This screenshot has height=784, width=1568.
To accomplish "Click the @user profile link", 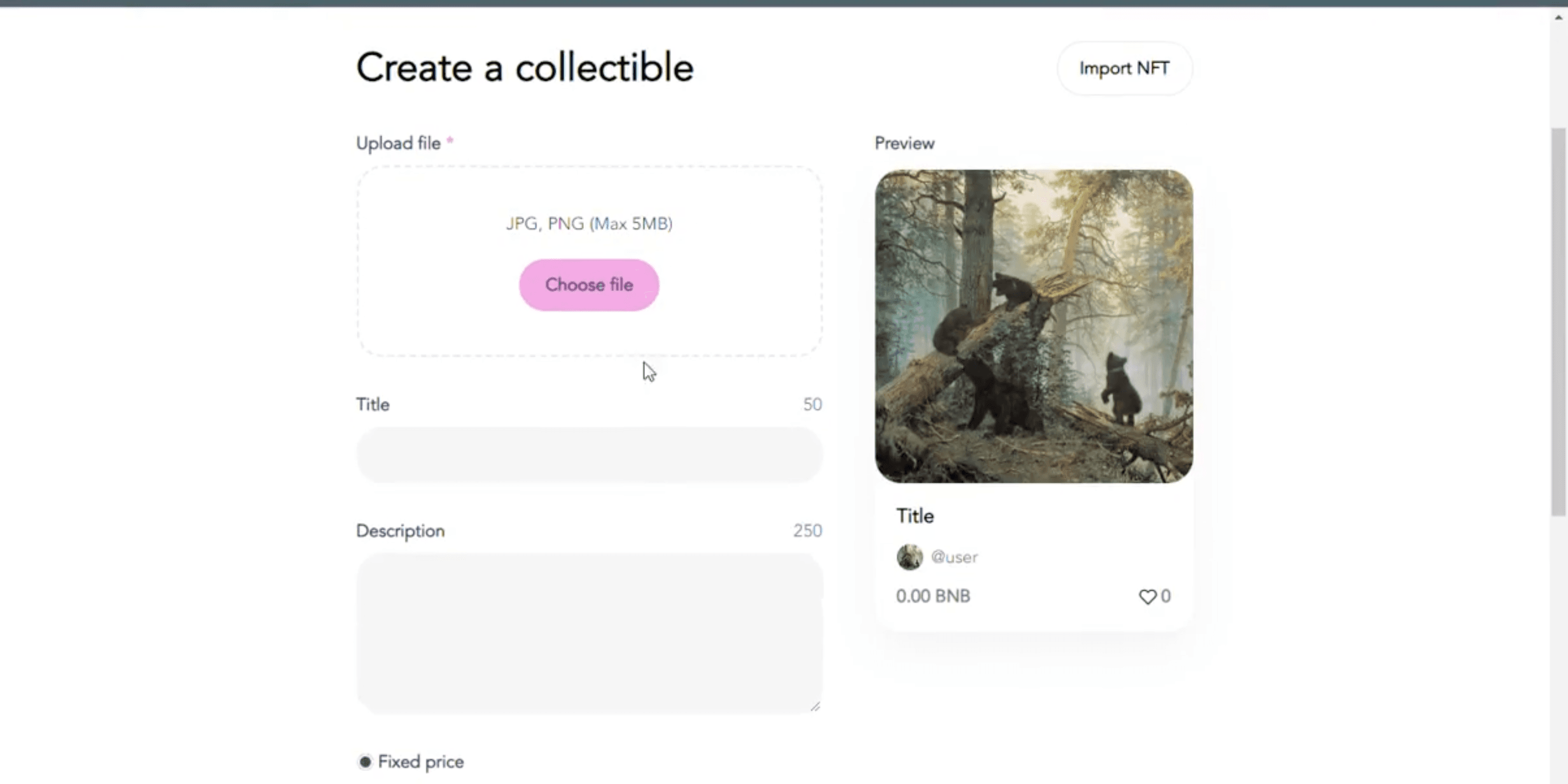I will click(954, 557).
